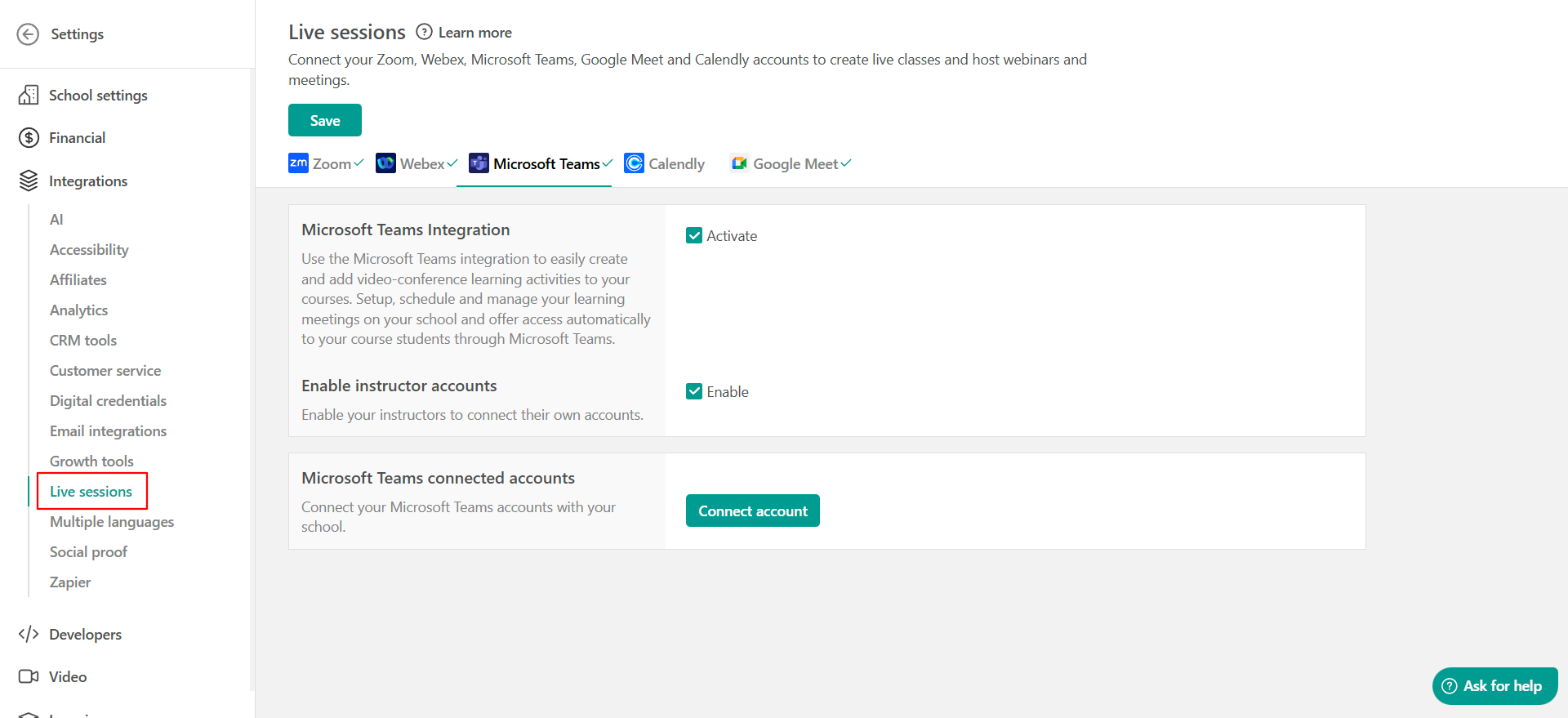The width and height of the screenshot is (1568, 718).
Task: Toggle the Enable instructor accounts checkbox
Action: click(x=694, y=391)
